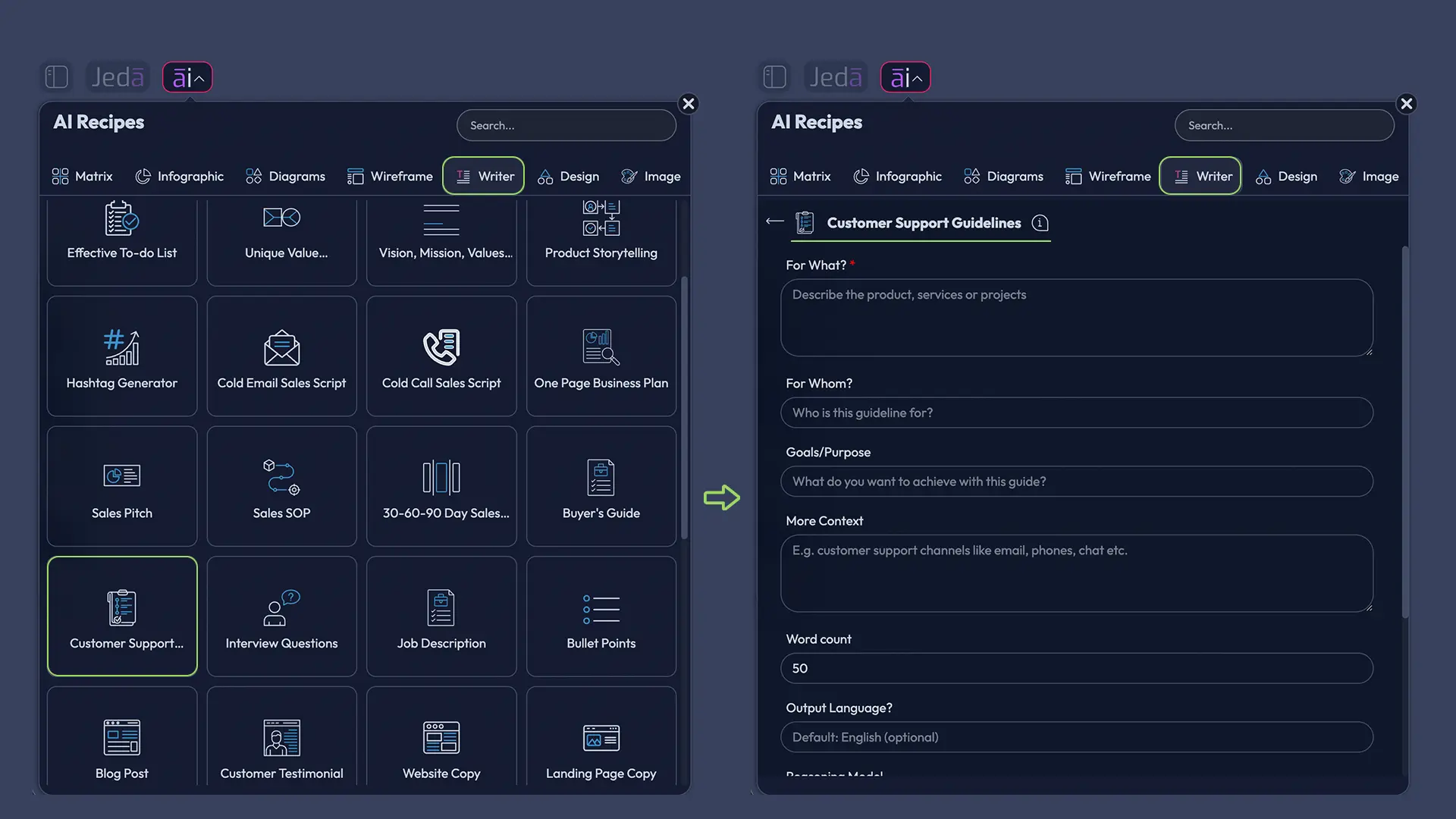The height and width of the screenshot is (819, 1456).
Task: Switch to Infographic tab in left panel
Action: 179,176
